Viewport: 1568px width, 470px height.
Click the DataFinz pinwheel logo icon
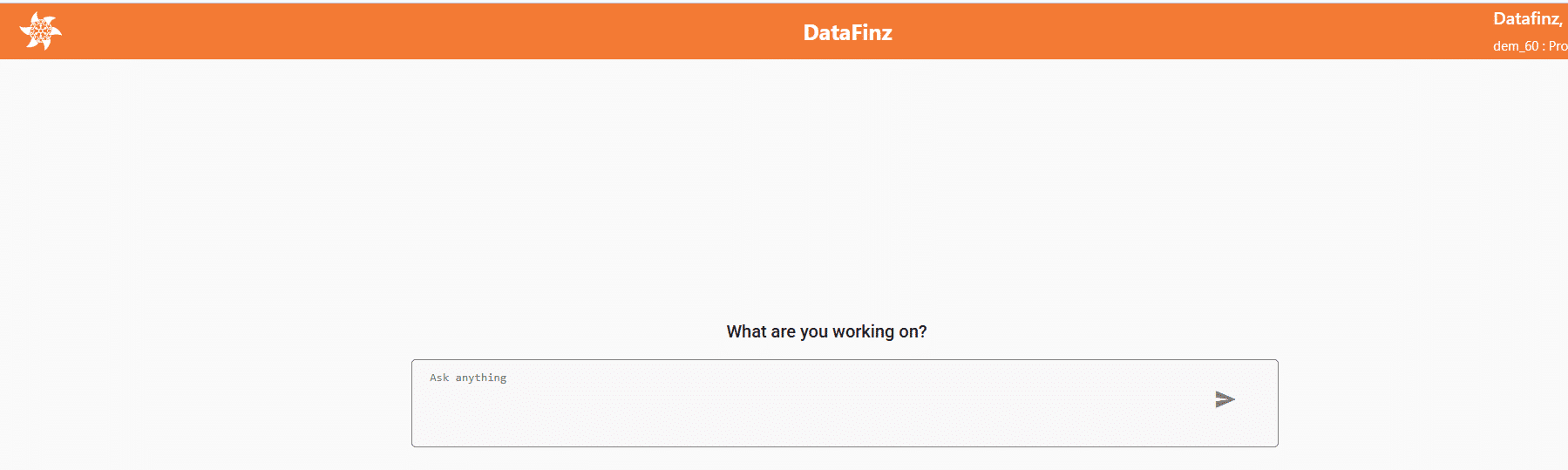[x=40, y=31]
